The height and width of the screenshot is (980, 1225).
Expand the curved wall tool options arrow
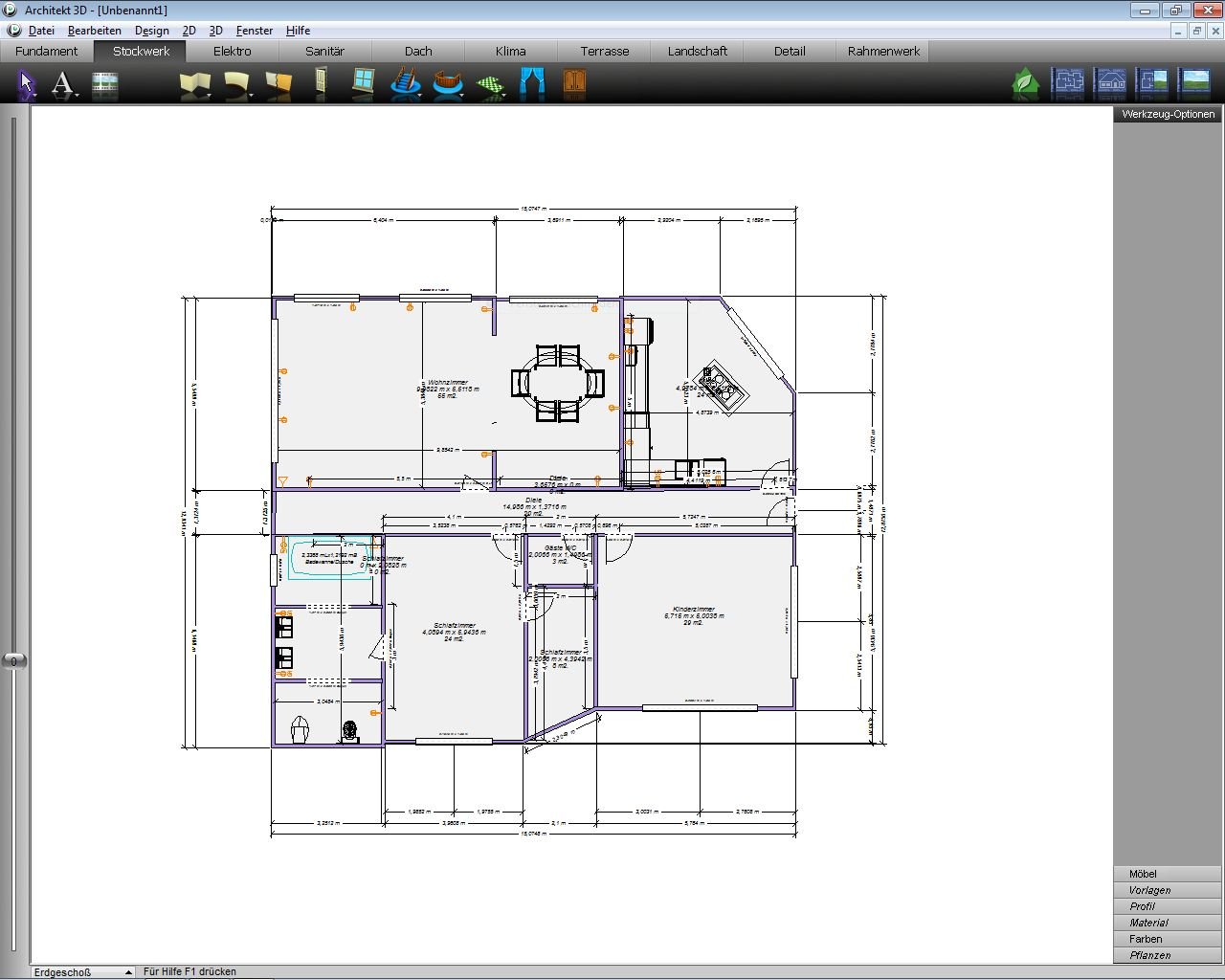251,96
